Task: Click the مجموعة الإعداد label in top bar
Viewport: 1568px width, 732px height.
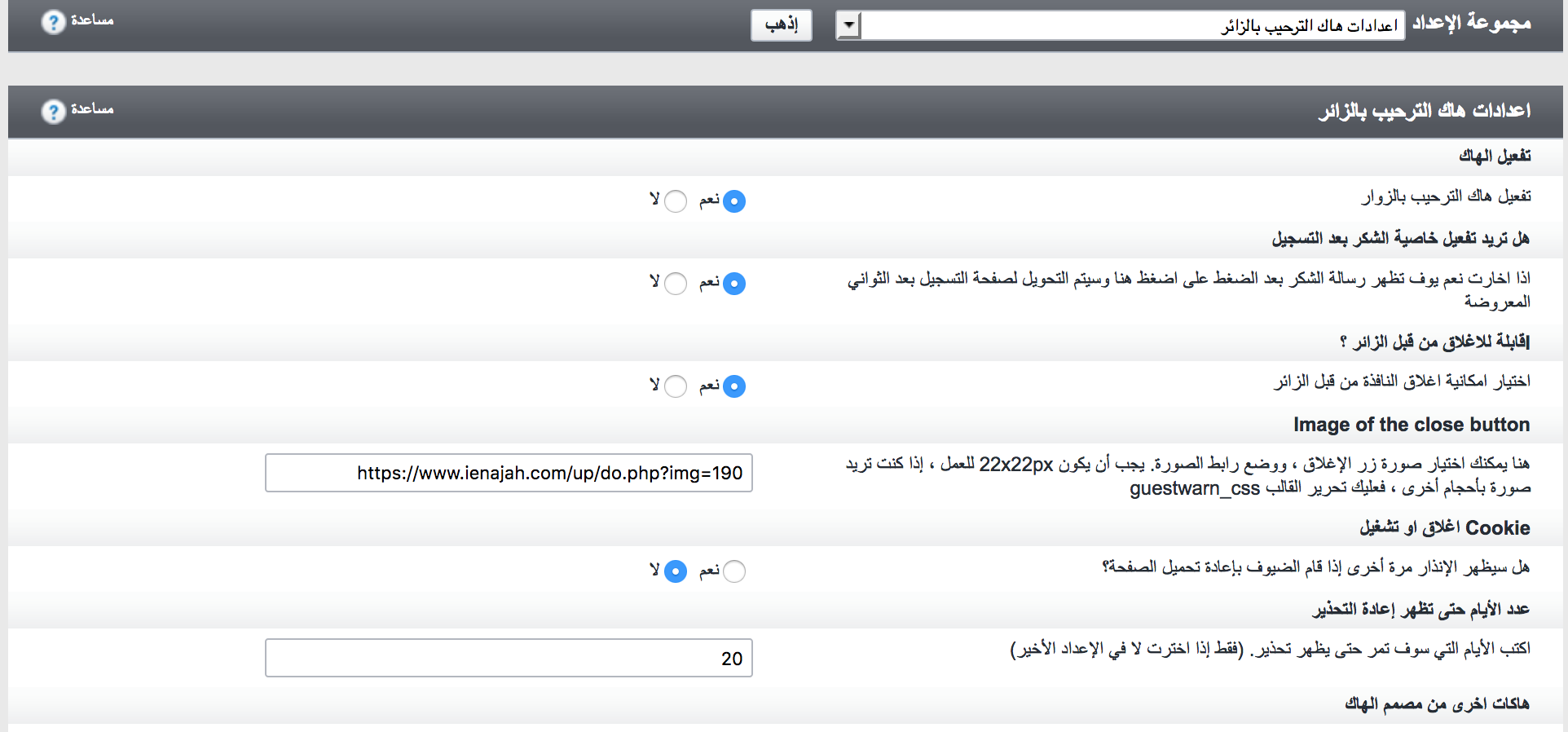Action: [x=1471, y=23]
